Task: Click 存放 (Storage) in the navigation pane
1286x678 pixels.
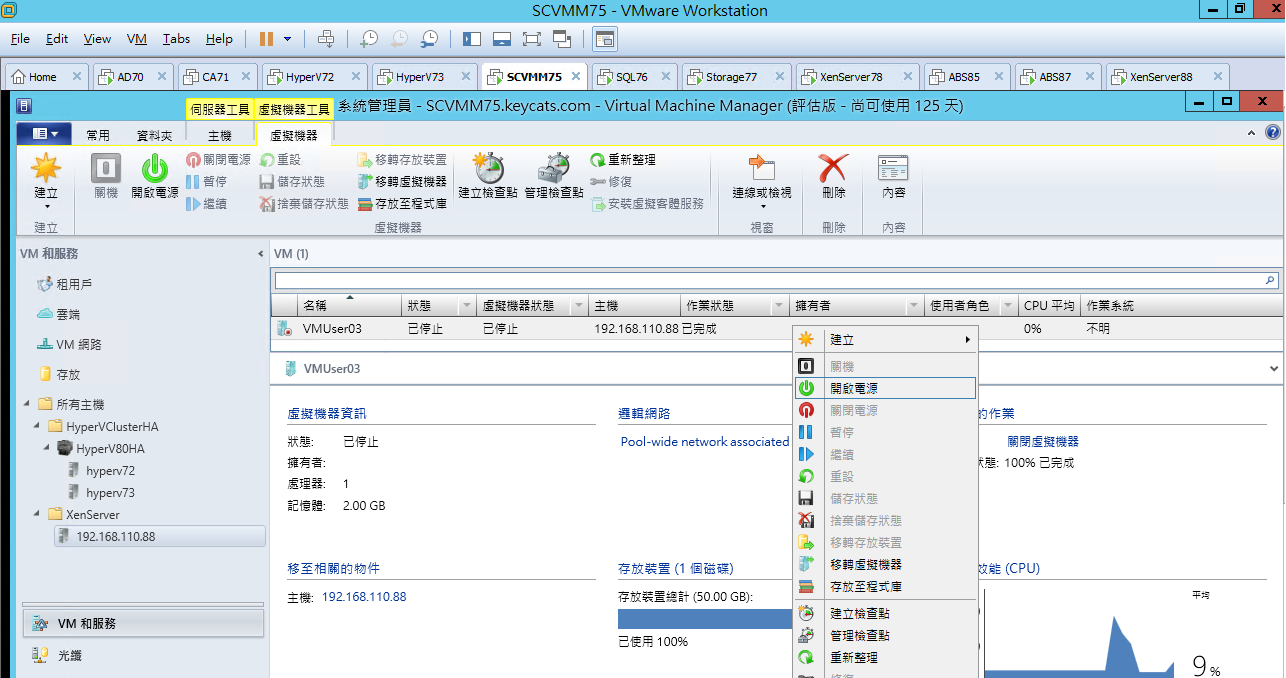Action: tap(68, 374)
